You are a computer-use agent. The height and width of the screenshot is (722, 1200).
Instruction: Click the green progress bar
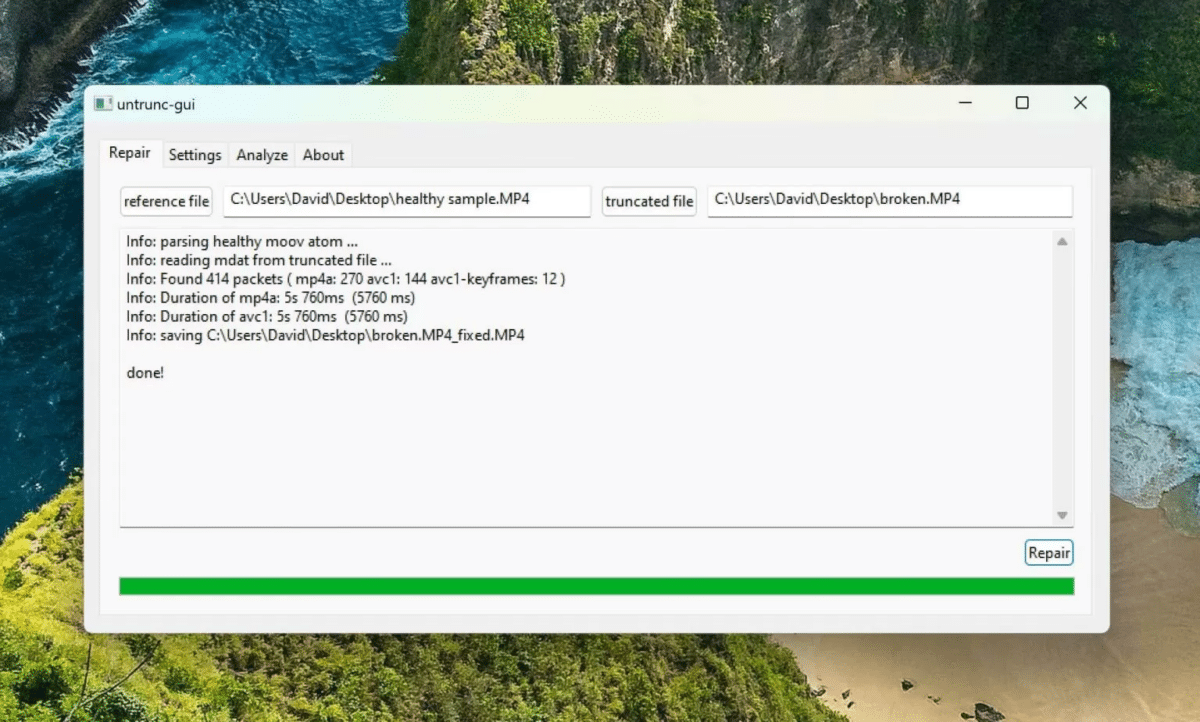[596, 586]
